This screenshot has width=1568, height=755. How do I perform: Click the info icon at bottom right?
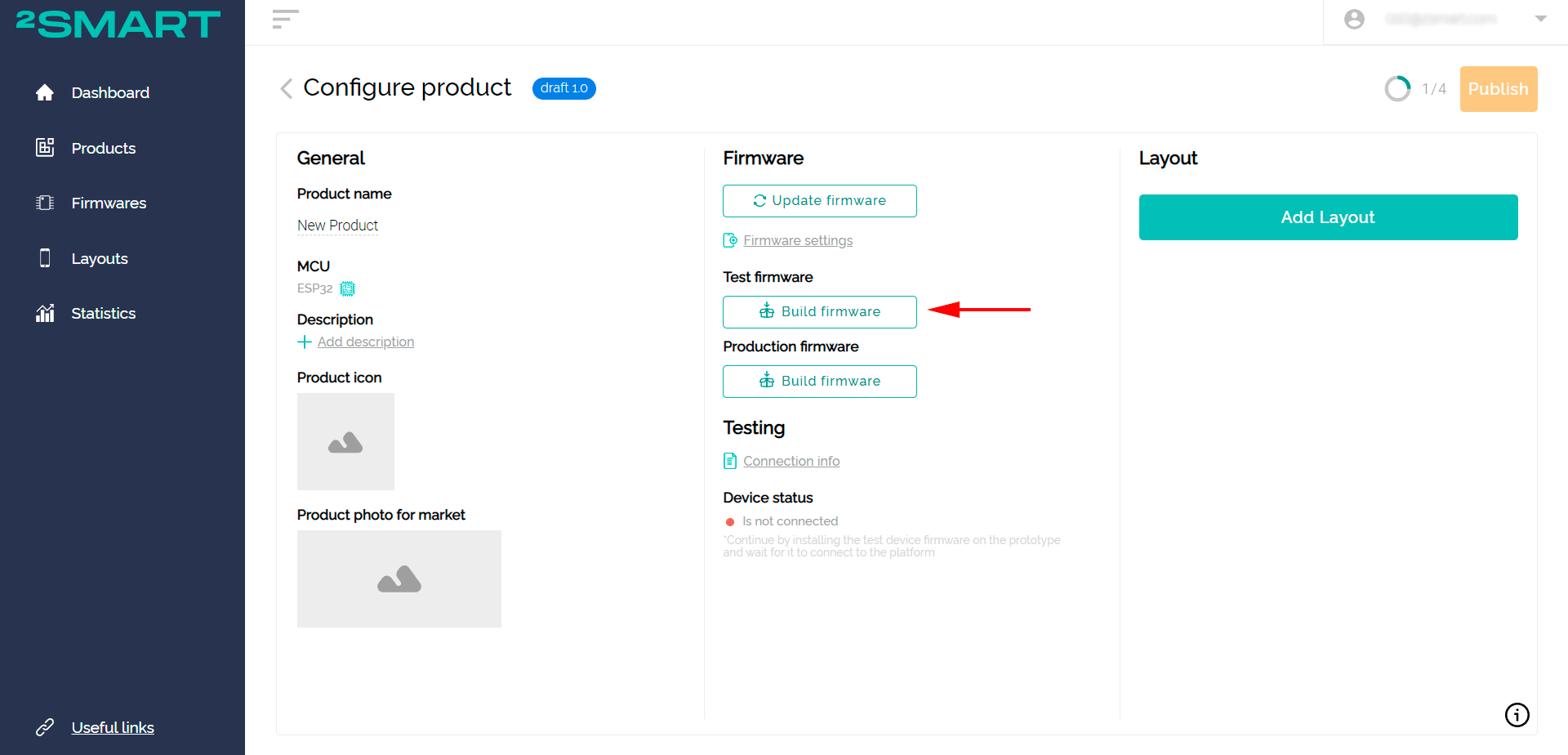[x=1517, y=715]
